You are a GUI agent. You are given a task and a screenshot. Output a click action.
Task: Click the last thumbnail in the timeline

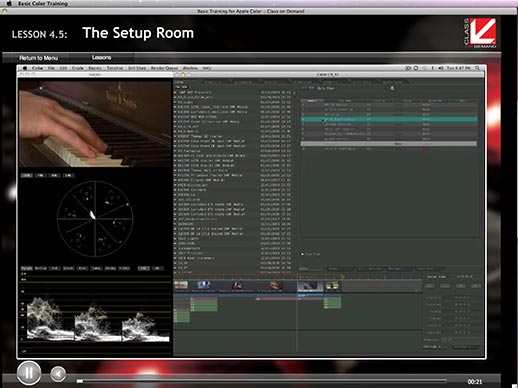[332, 286]
